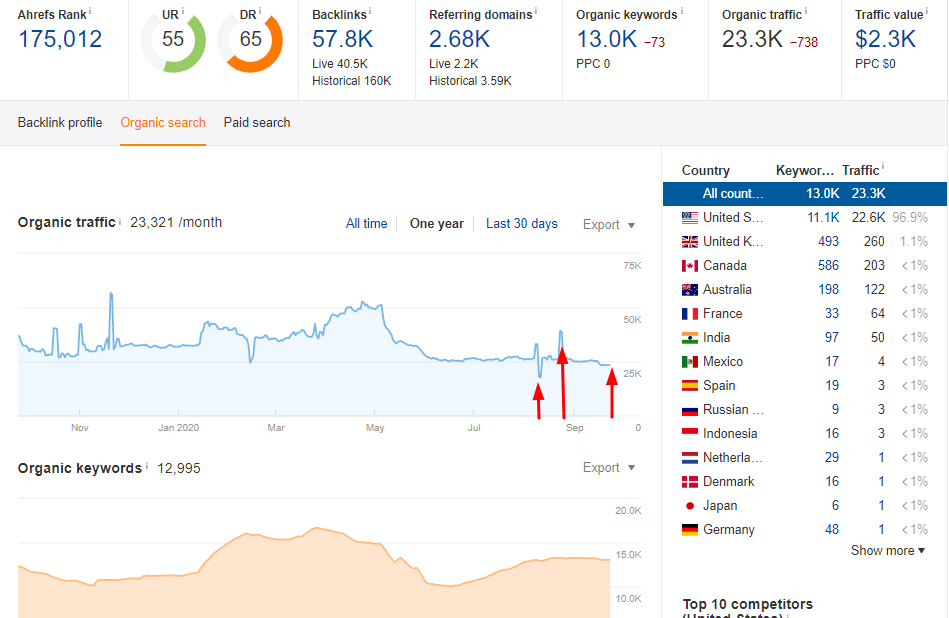This screenshot has height=618, width=949.
Task: Select the One year range
Action: tap(436, 223)
